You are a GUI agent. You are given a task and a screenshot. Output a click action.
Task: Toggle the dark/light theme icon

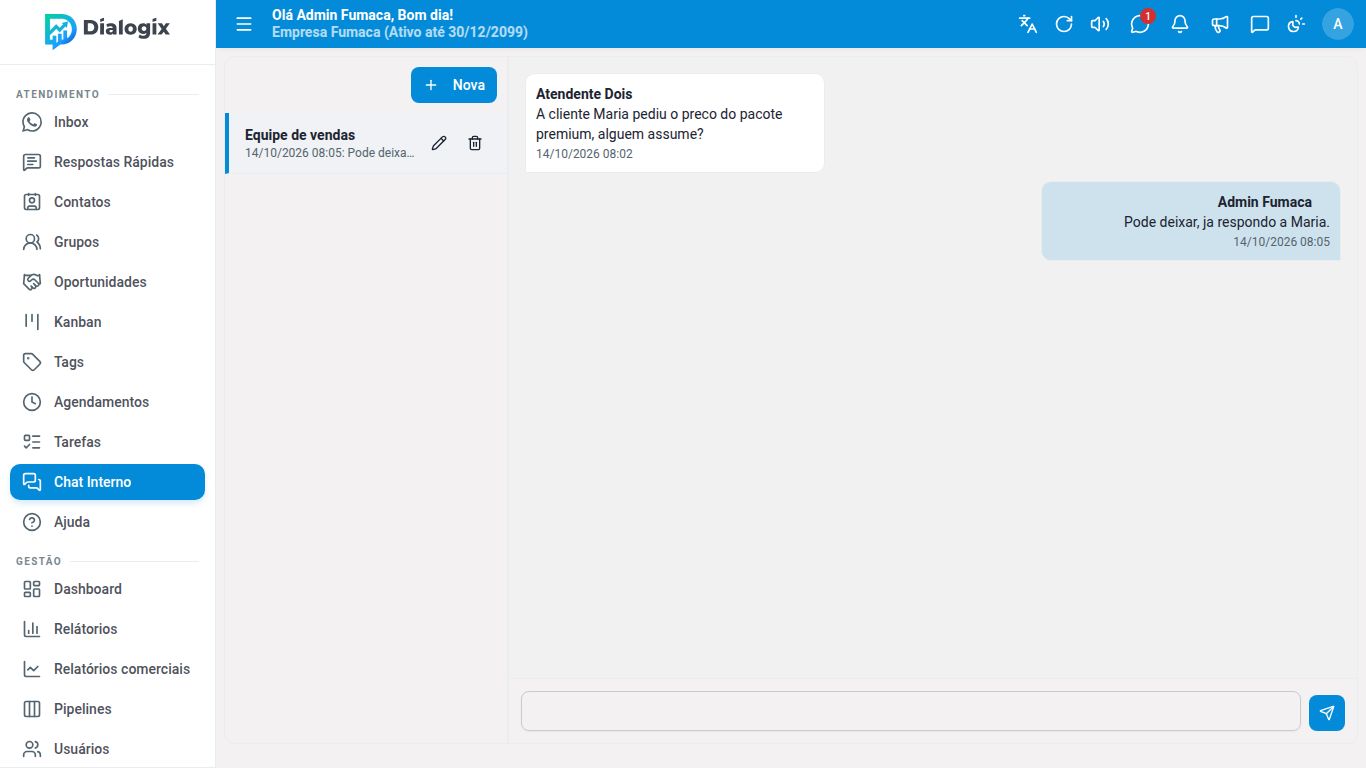click(1296, 24)
